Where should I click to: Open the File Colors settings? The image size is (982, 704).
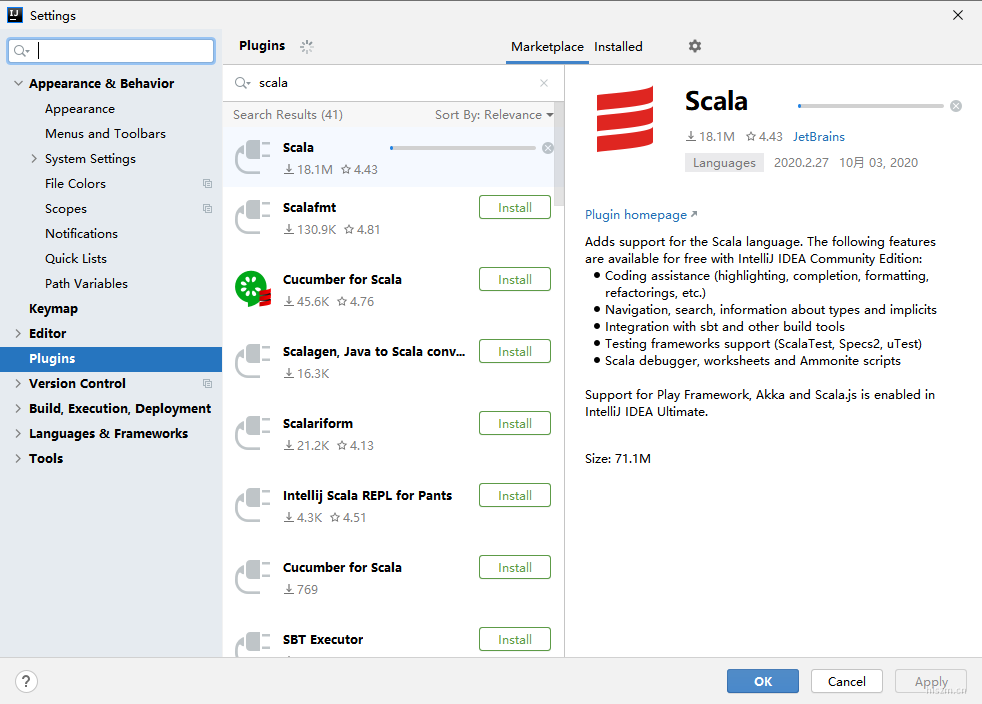click(75, 184)
